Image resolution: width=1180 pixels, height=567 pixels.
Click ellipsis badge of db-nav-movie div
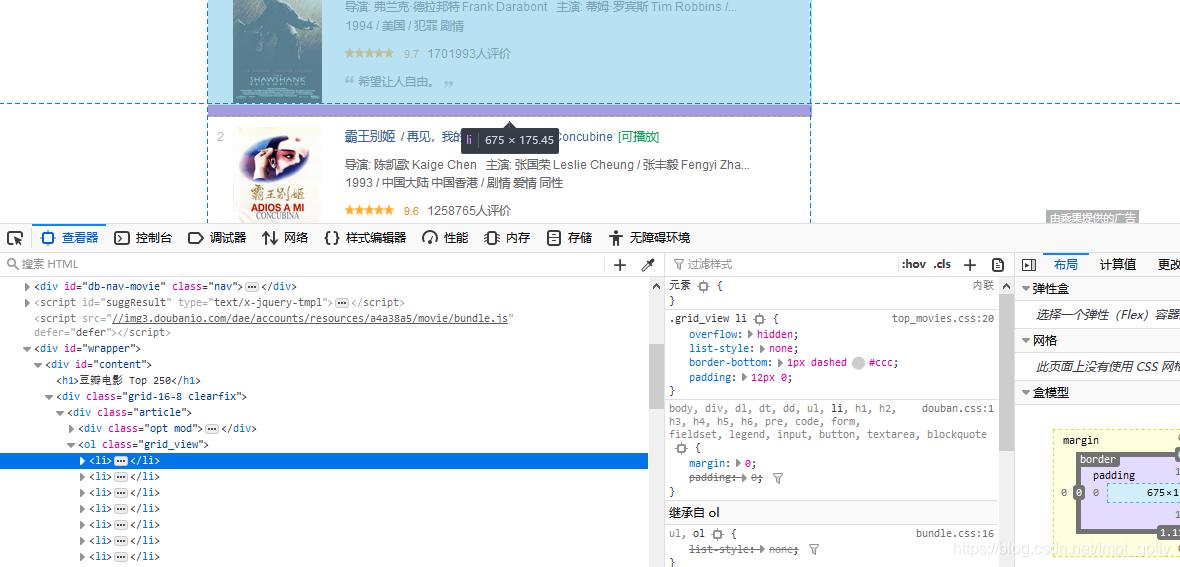point(252,287)
